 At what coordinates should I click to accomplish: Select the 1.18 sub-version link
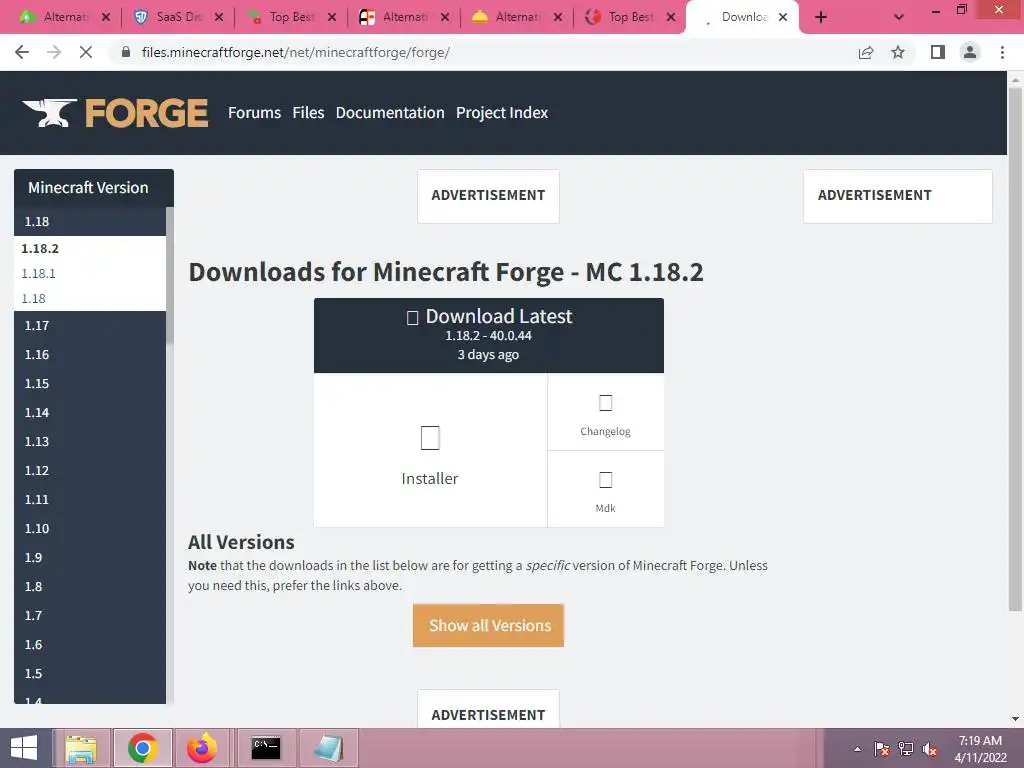33,298
